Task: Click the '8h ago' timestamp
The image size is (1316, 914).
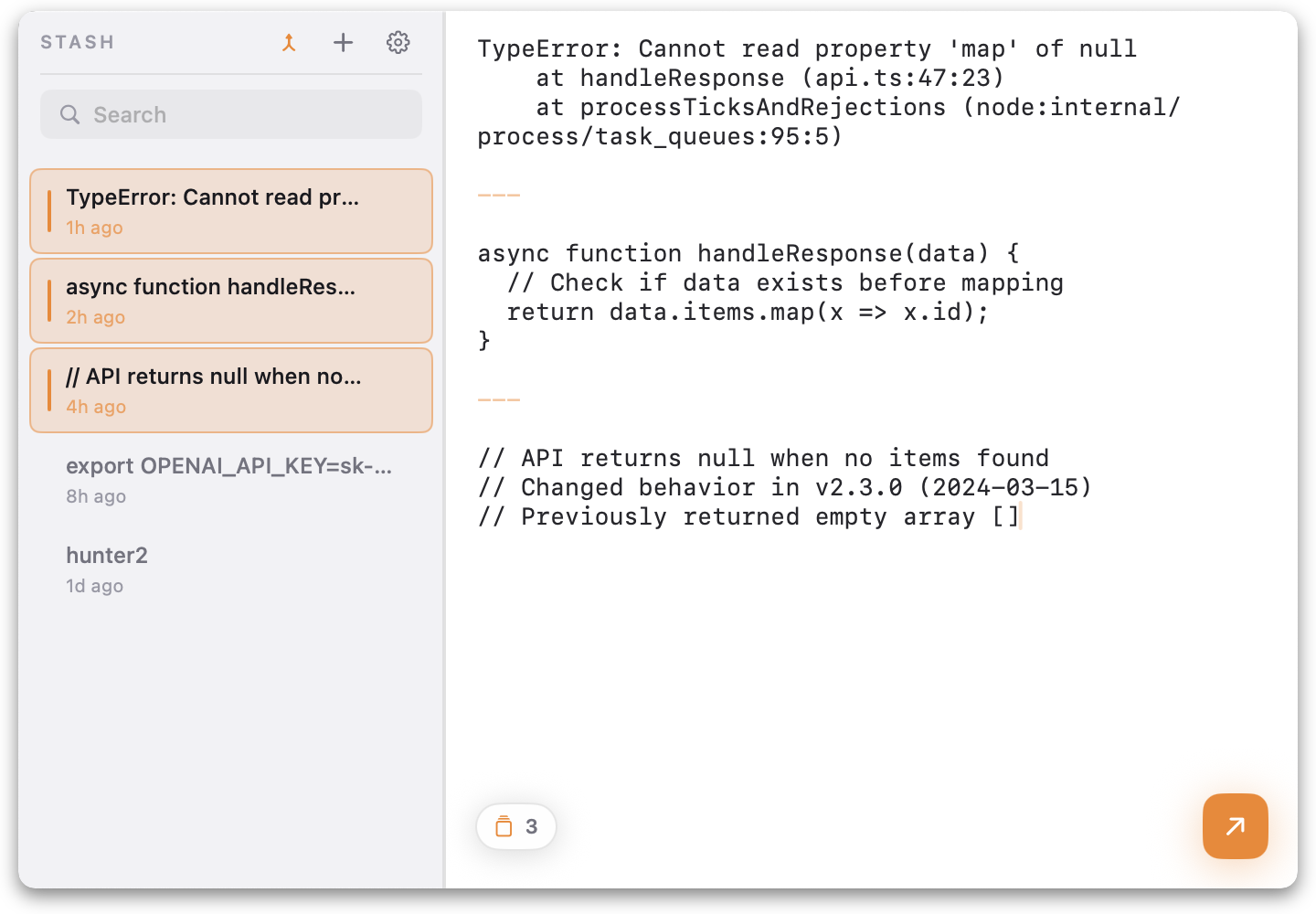Action: pos(96,496)
